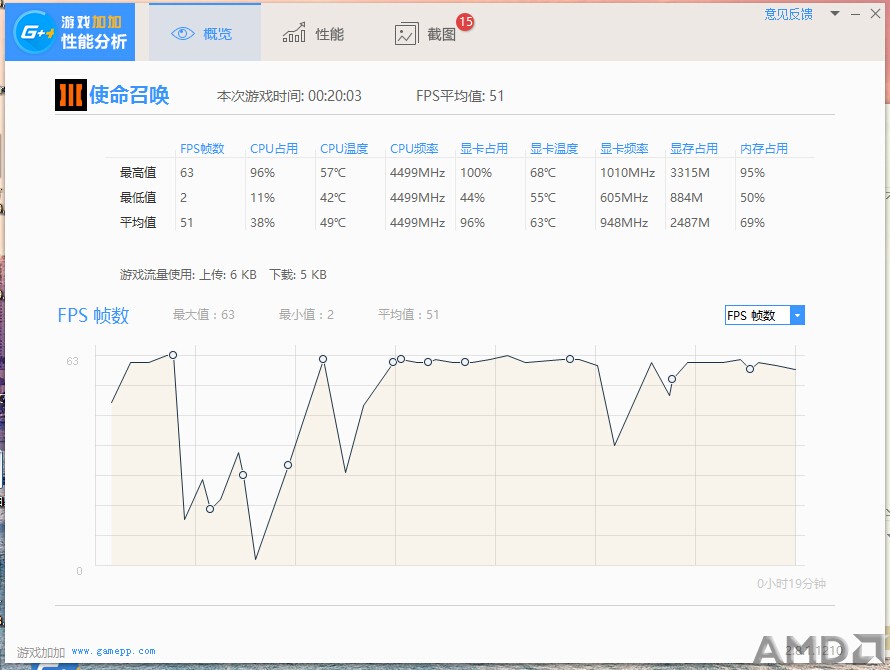This screenshot has width=890, height=670.
Task: Select the 内存占用 column header
Action: click(764, 148)
